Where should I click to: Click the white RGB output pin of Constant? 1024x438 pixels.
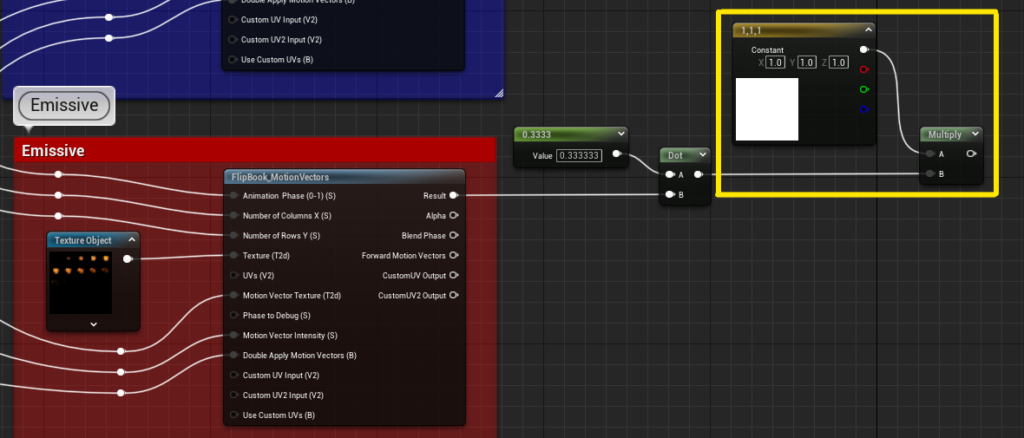coord(864,50)
